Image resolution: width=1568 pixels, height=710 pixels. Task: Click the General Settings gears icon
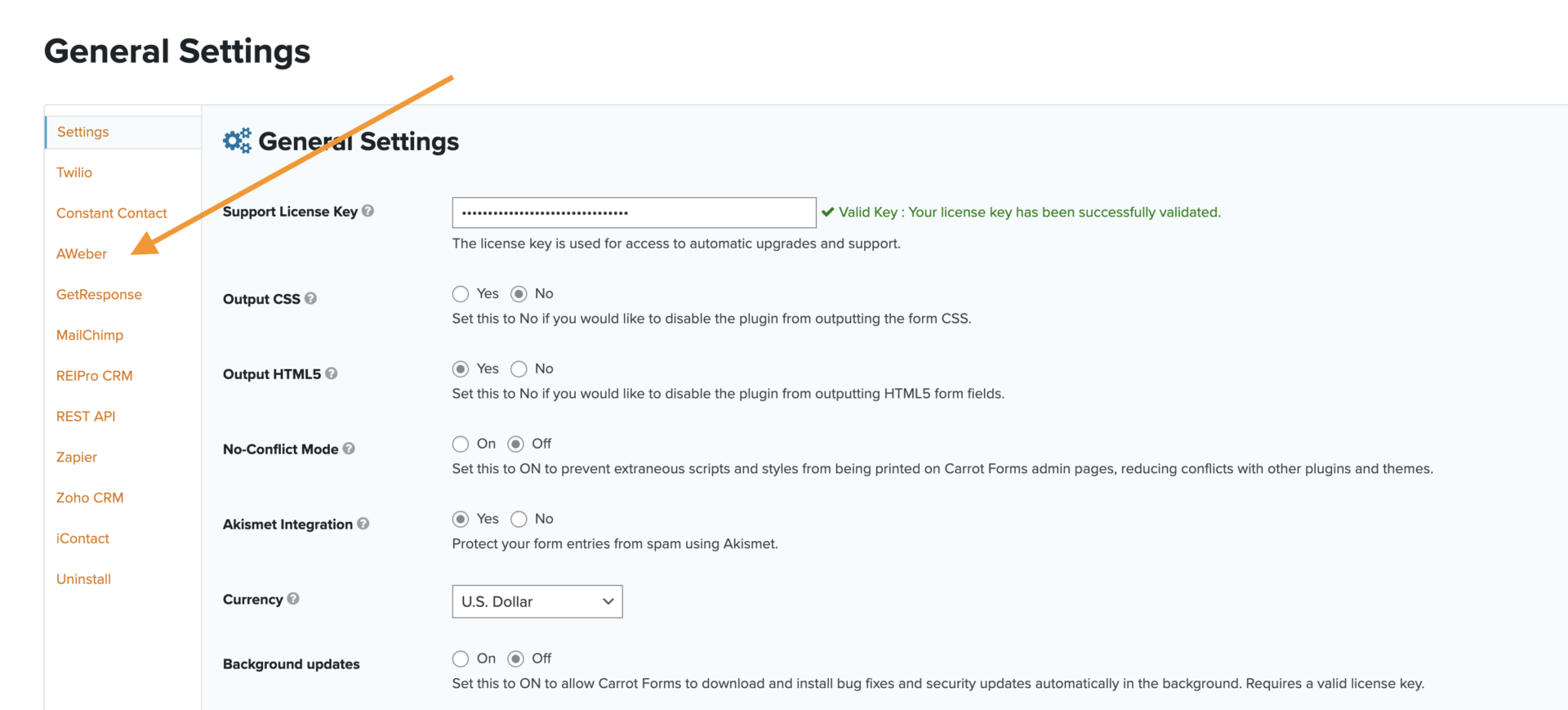tap(238, 141)
